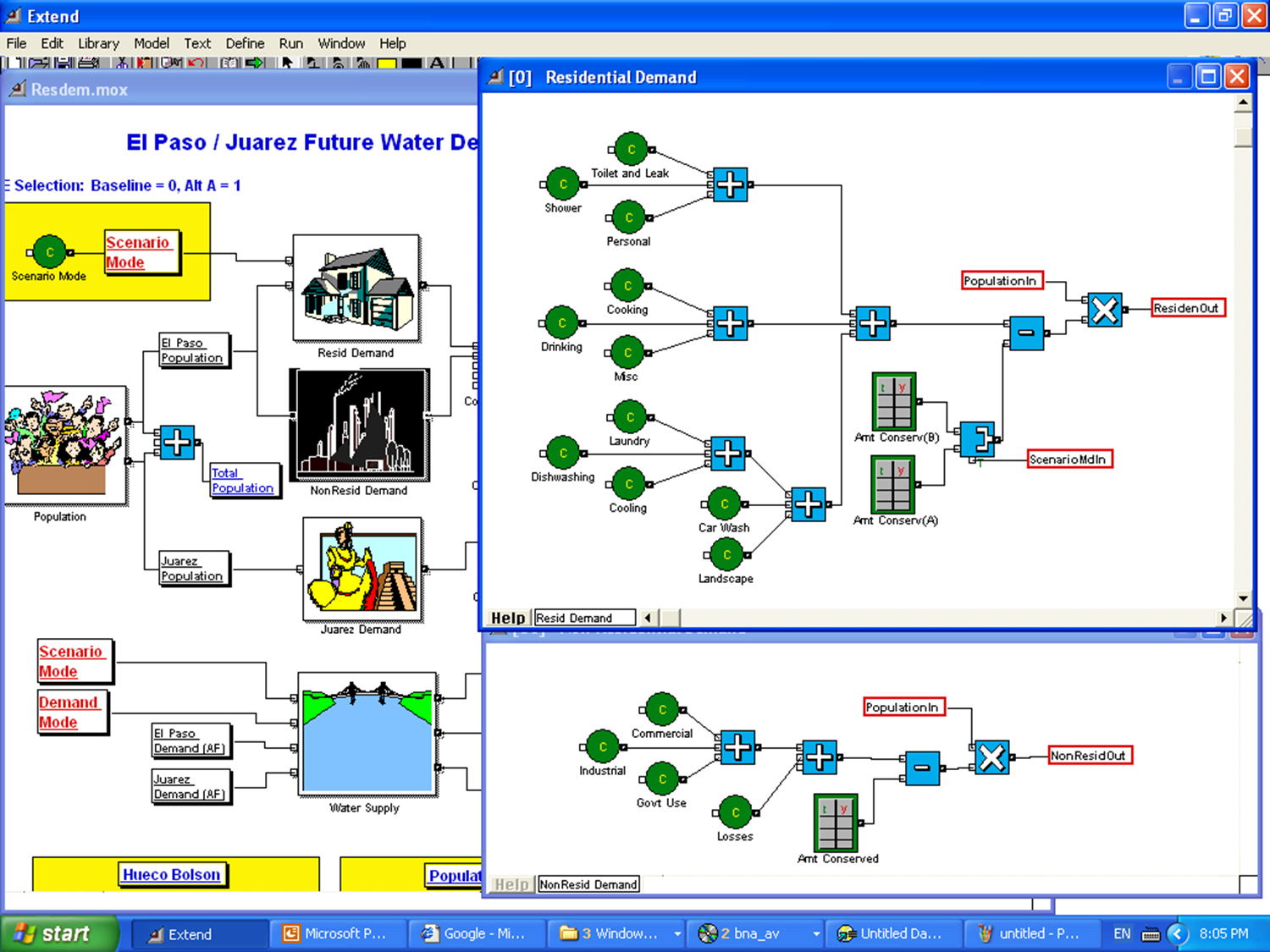Click the NonResidOut connector

click(x=1089, y=755)
